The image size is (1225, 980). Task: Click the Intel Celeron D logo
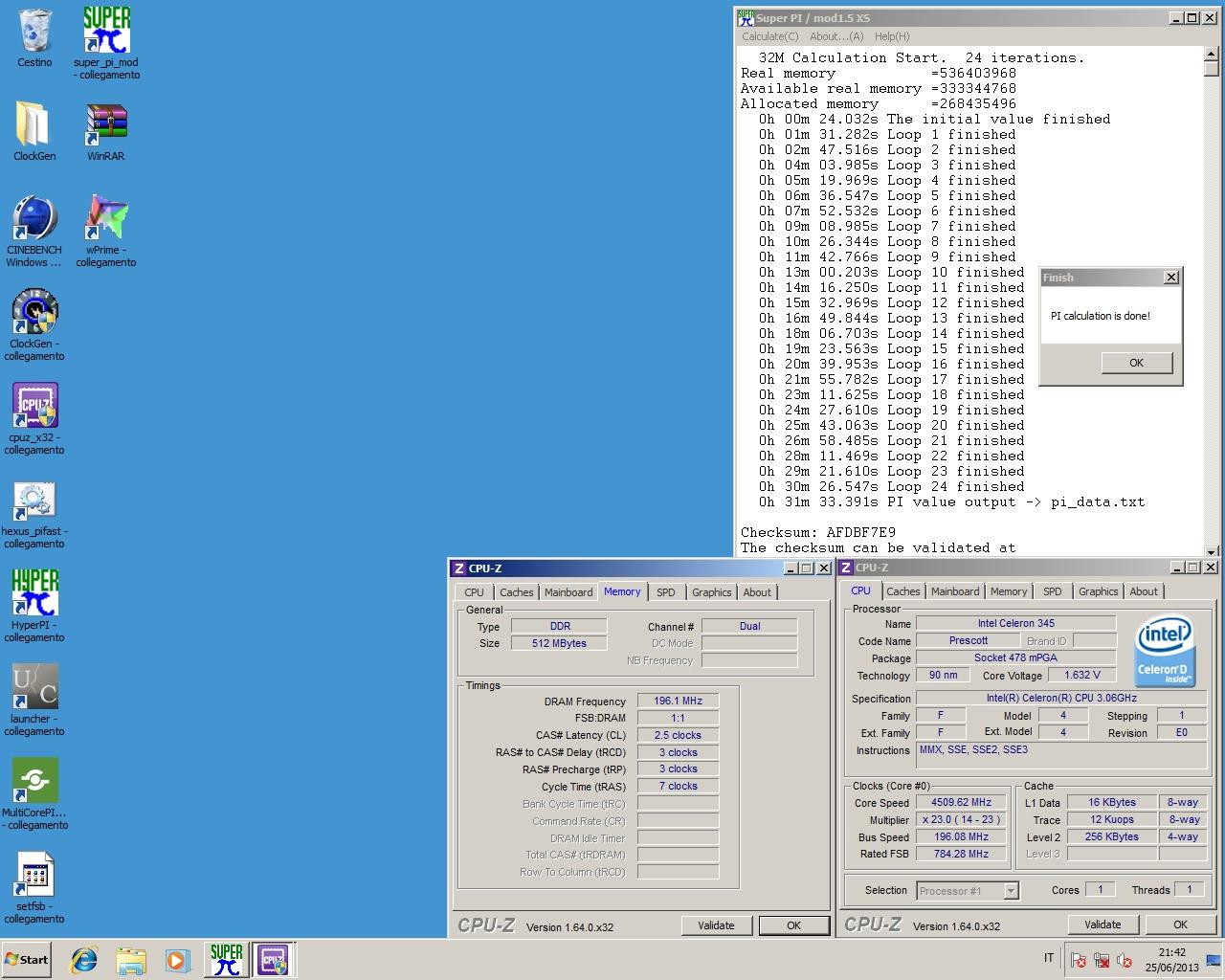[x=1165, y=651]
